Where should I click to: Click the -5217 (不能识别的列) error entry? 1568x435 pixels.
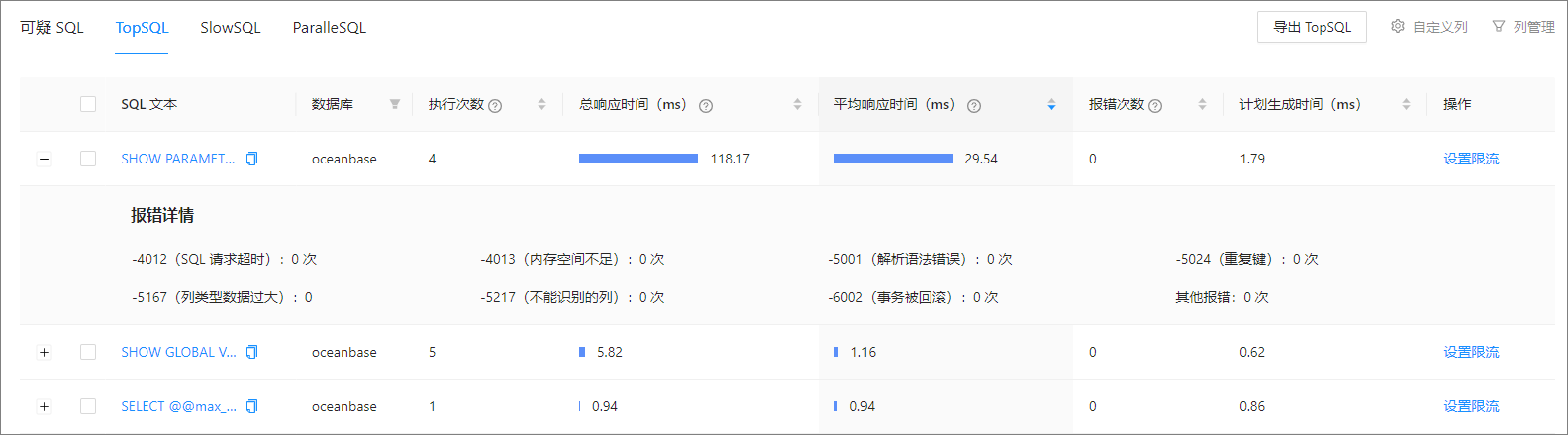click(x=572, y=297)
